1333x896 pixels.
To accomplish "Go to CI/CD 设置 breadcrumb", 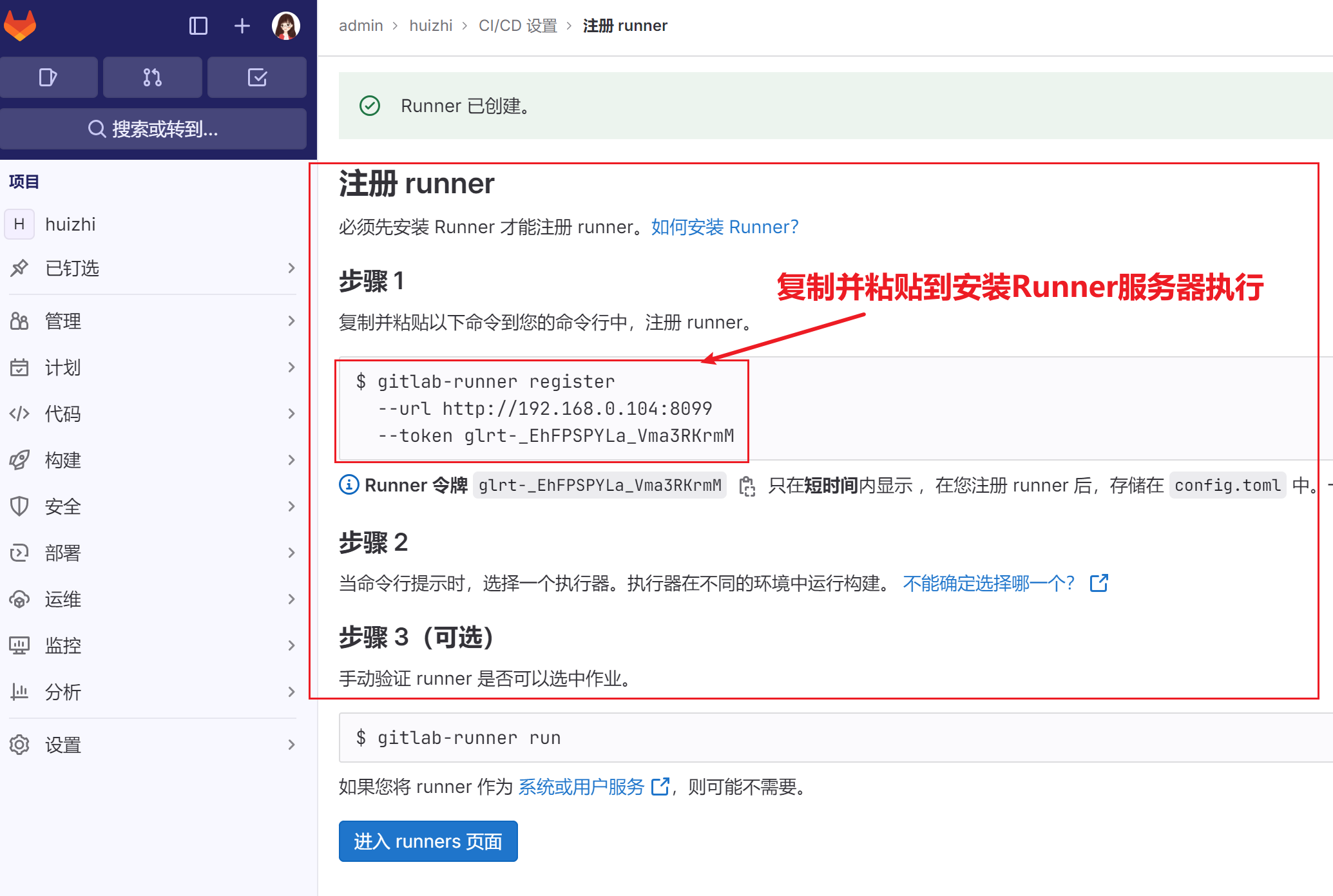I will [x=518, y=26].
